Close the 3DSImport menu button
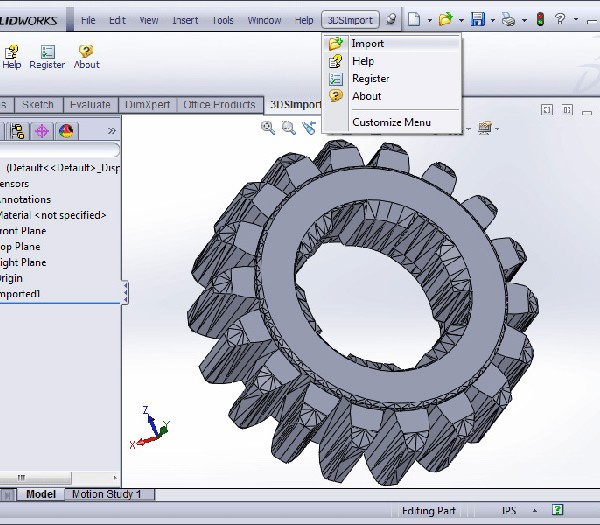The width and height of the screenshot is (600, 525). 350,20
